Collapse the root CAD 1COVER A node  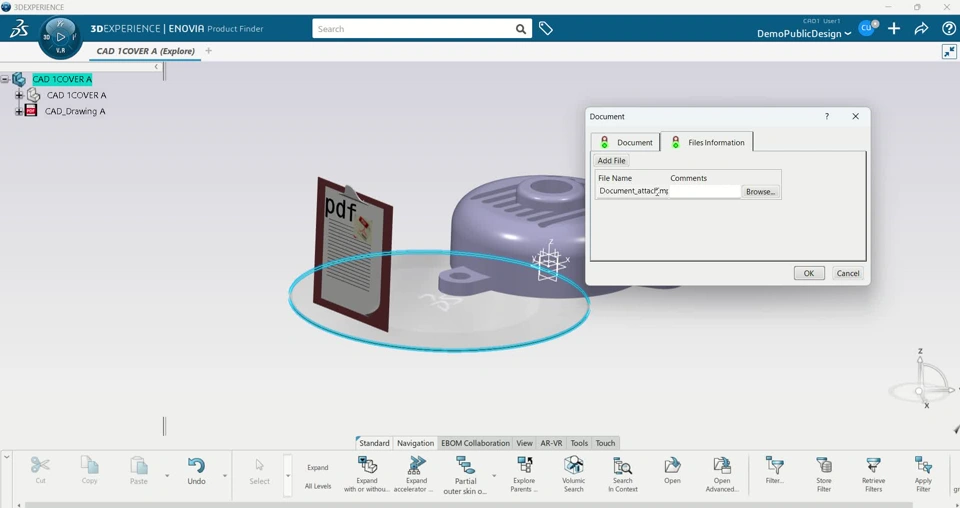point(5,79)
